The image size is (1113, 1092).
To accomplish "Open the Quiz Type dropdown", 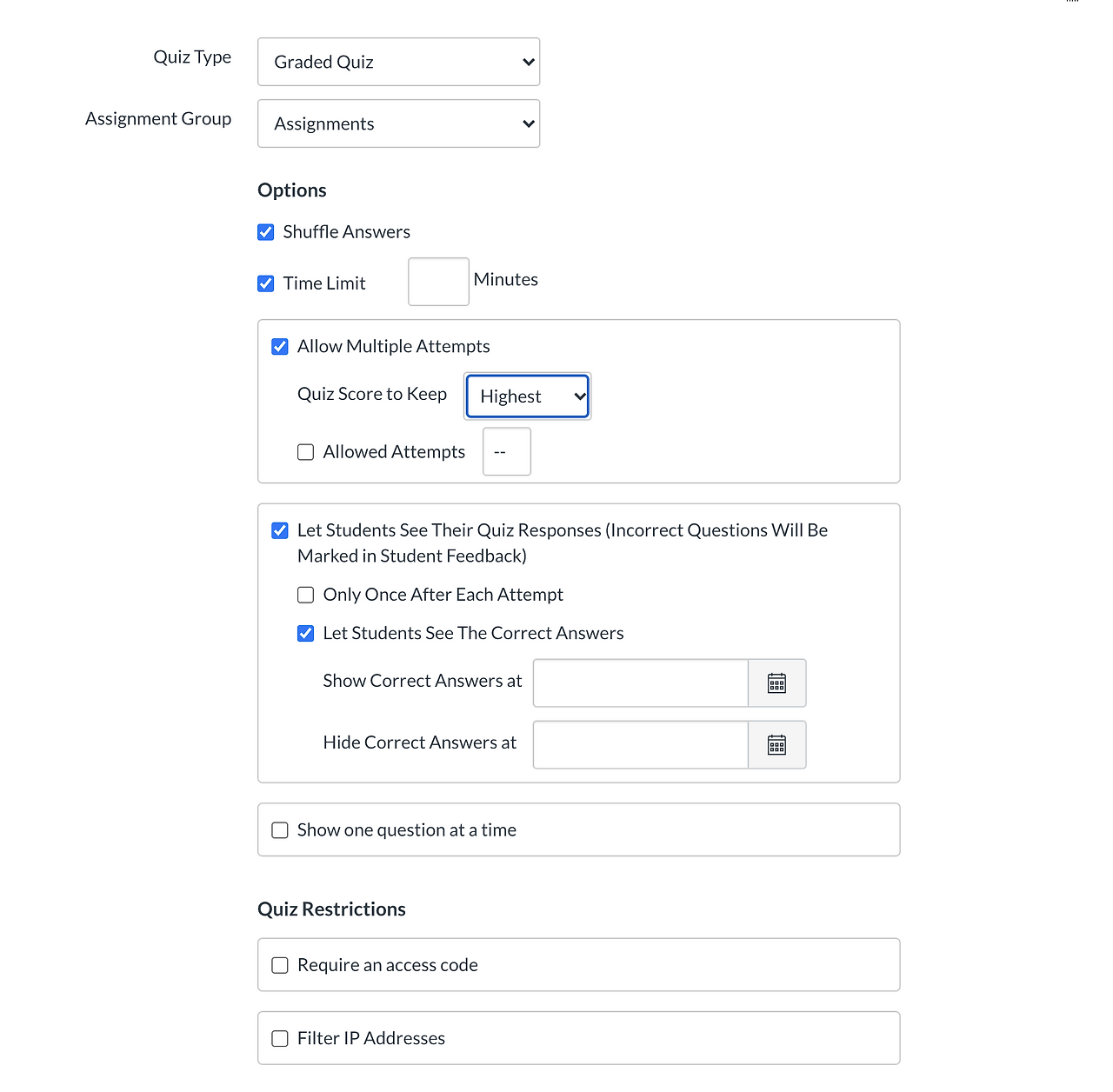I will (x=398, y=62).
